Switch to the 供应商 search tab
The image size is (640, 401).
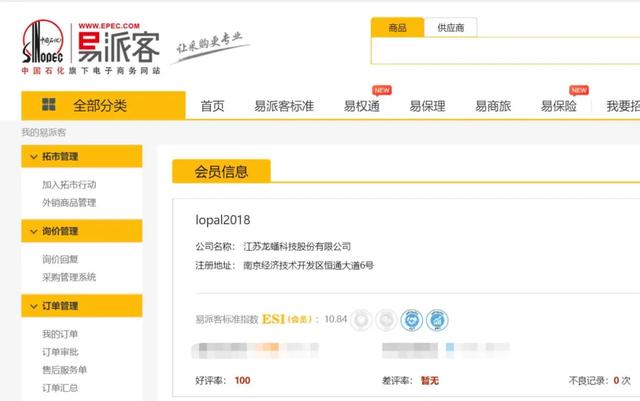pos(451,27)
